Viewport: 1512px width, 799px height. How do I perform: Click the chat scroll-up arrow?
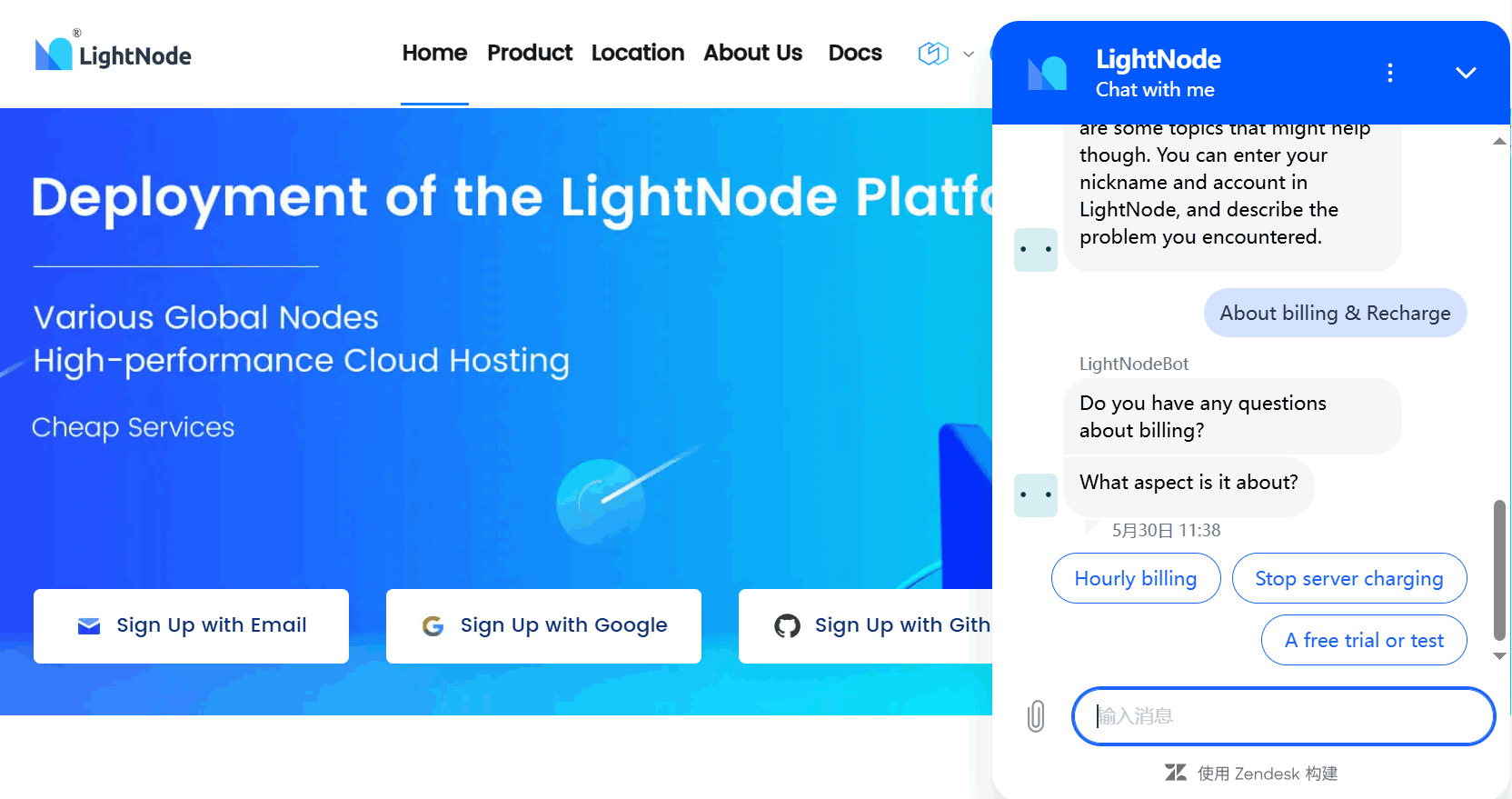click(x=1499, y=141)
